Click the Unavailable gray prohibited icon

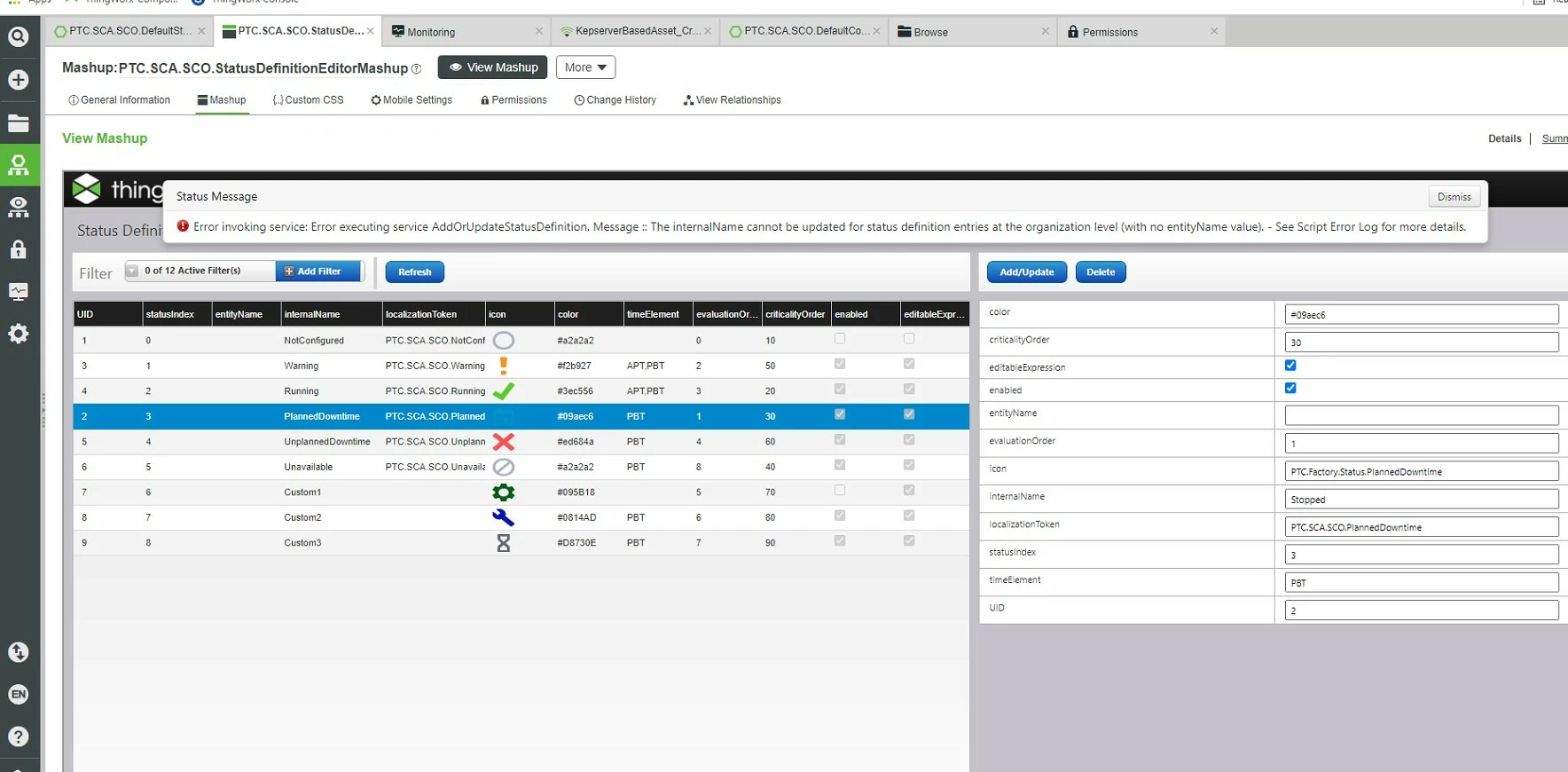tap(504, 467)
